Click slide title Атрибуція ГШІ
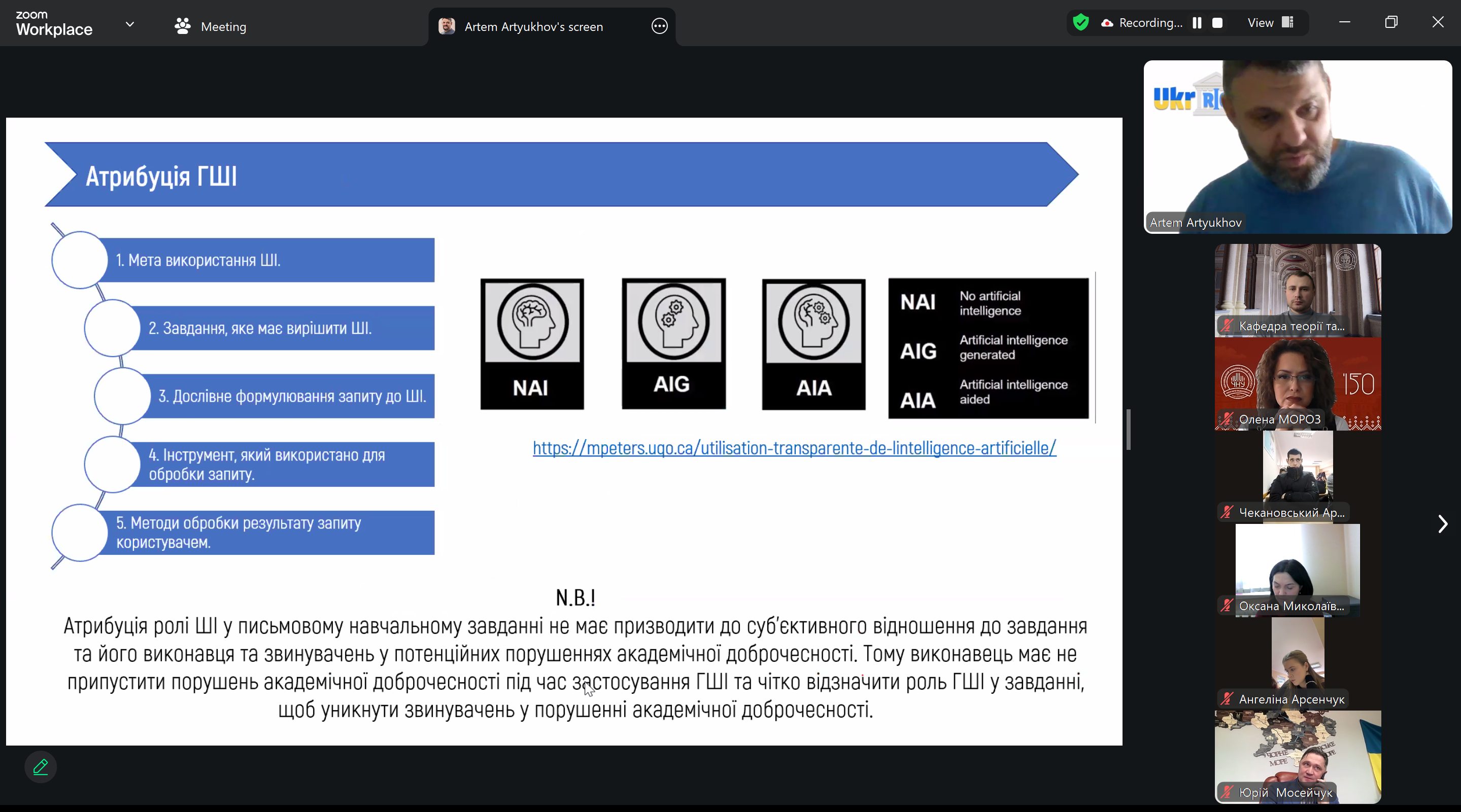The image size is (1461, 812). 161,176
